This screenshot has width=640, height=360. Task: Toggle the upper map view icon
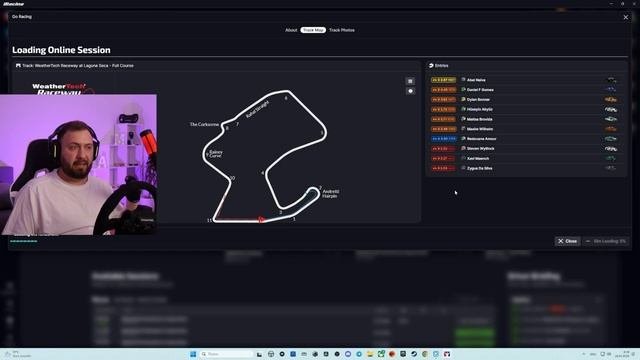tap(410, 81)
